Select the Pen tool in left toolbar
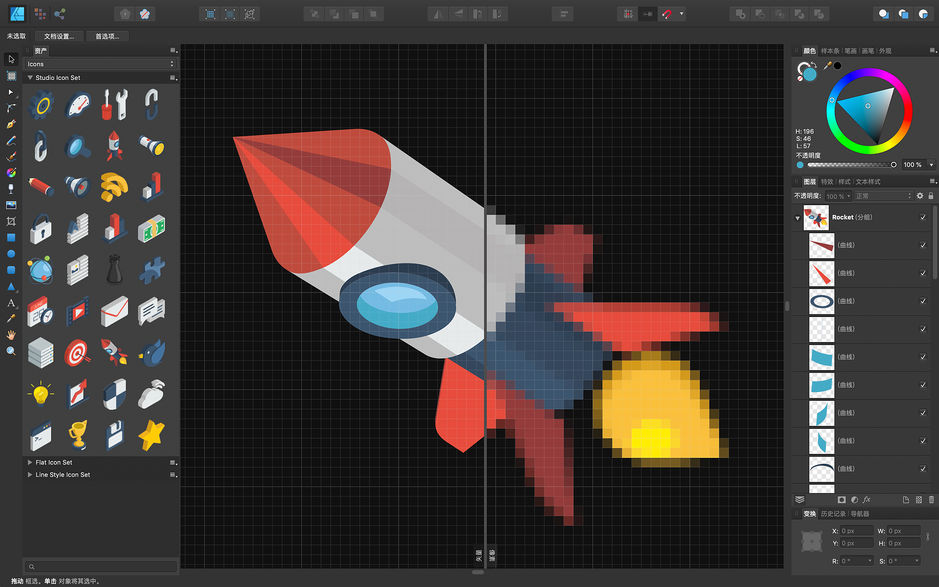The image size is (939, 587). click(x=11, y=125)
